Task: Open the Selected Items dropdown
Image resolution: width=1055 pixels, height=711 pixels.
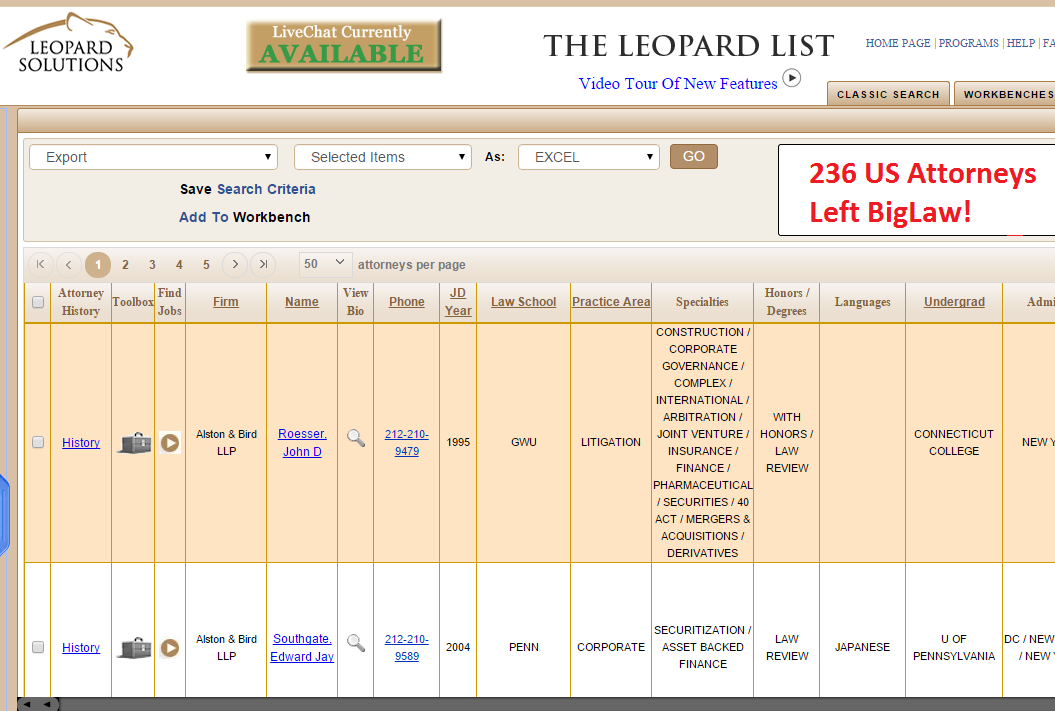Action: 383,157
